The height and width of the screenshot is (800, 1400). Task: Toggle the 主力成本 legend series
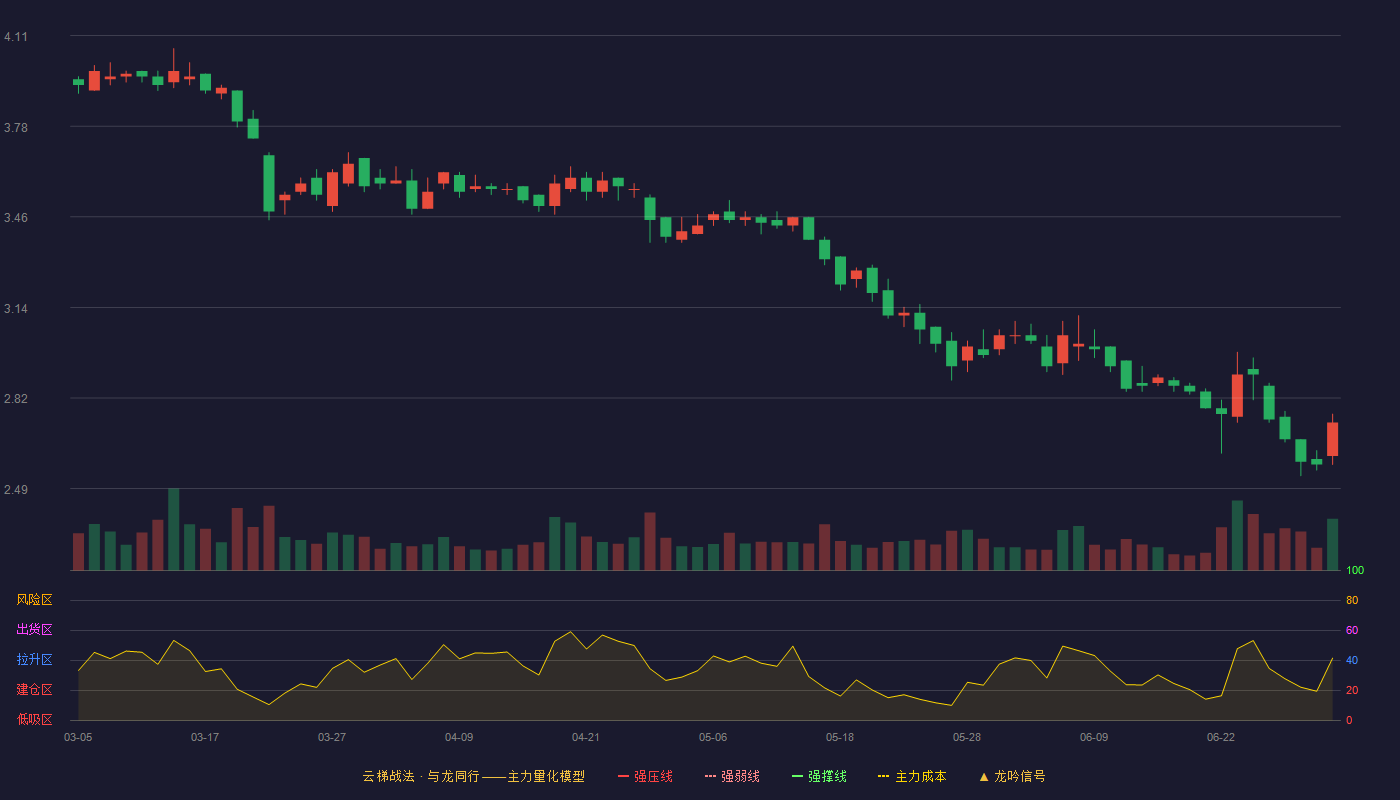point(912,776)
